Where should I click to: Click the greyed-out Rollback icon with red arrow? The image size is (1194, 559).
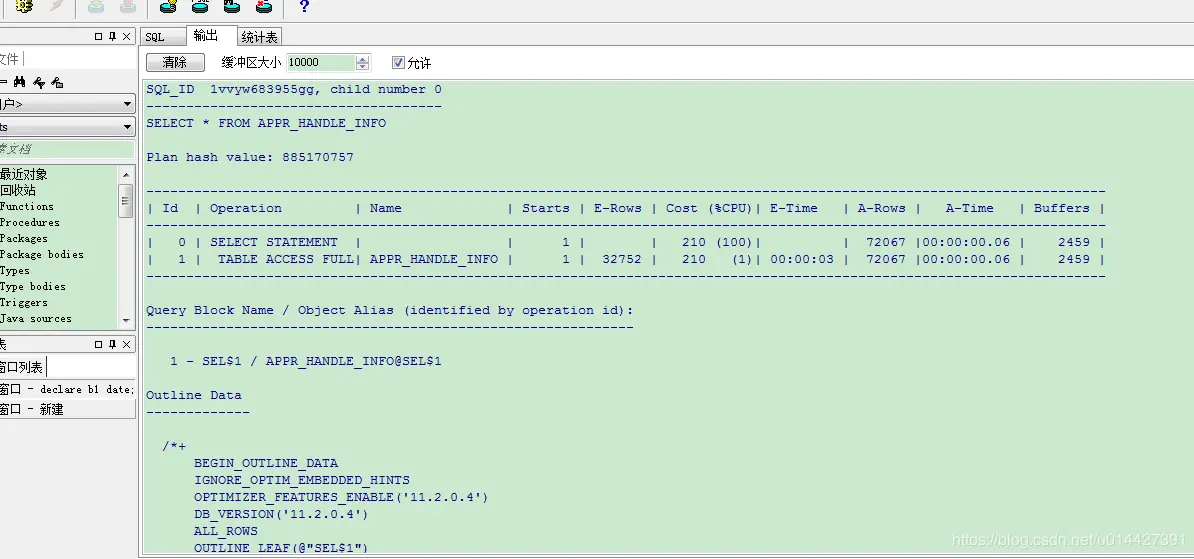point(128,6)
